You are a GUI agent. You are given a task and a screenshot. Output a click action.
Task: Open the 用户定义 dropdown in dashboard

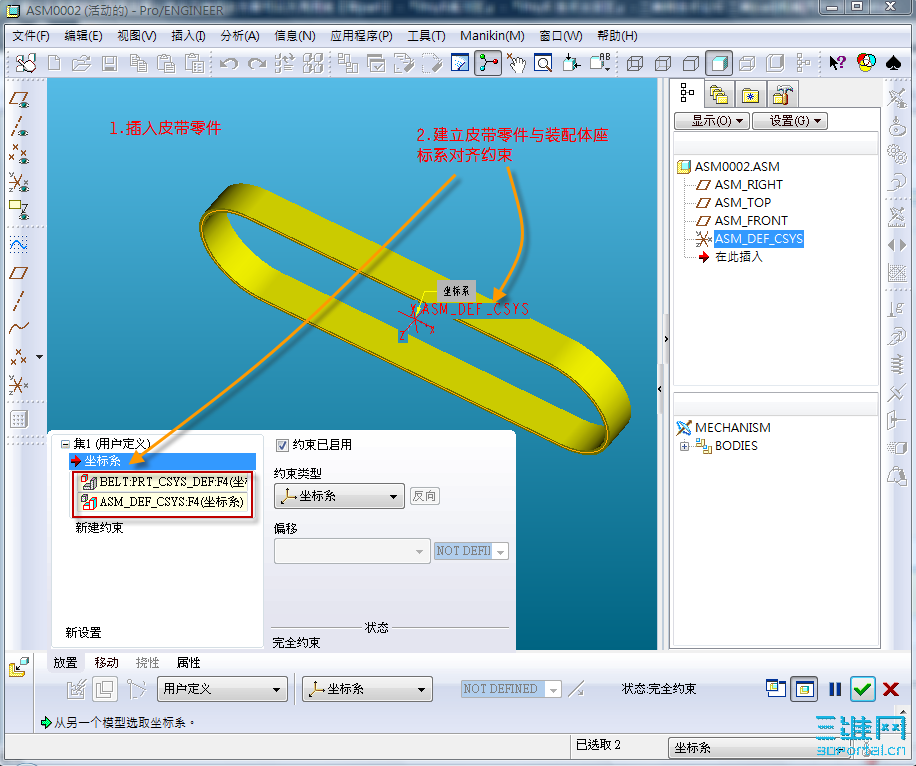point(222,689)
